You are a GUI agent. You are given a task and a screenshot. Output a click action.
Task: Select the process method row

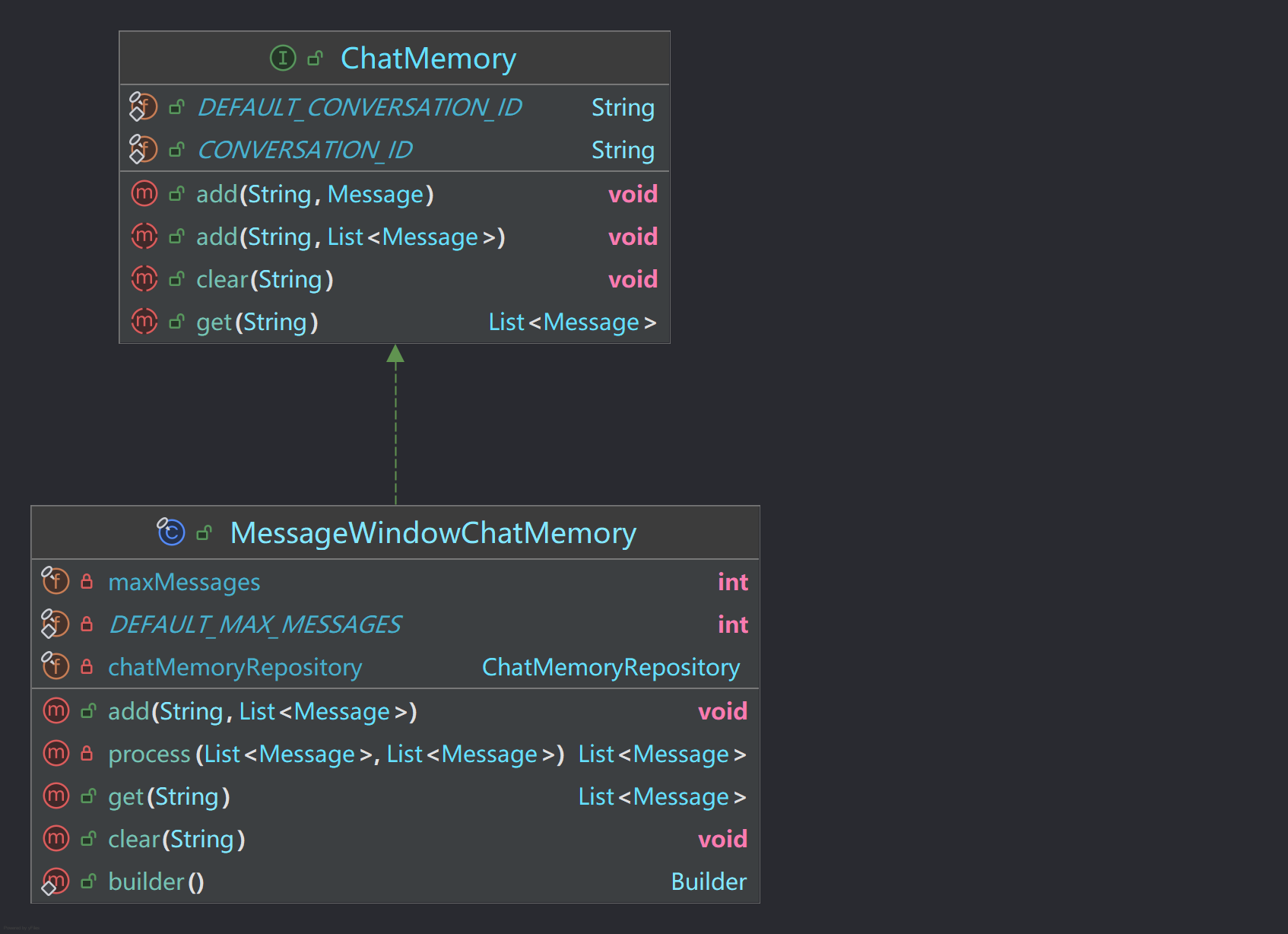(x=336, y=755)
